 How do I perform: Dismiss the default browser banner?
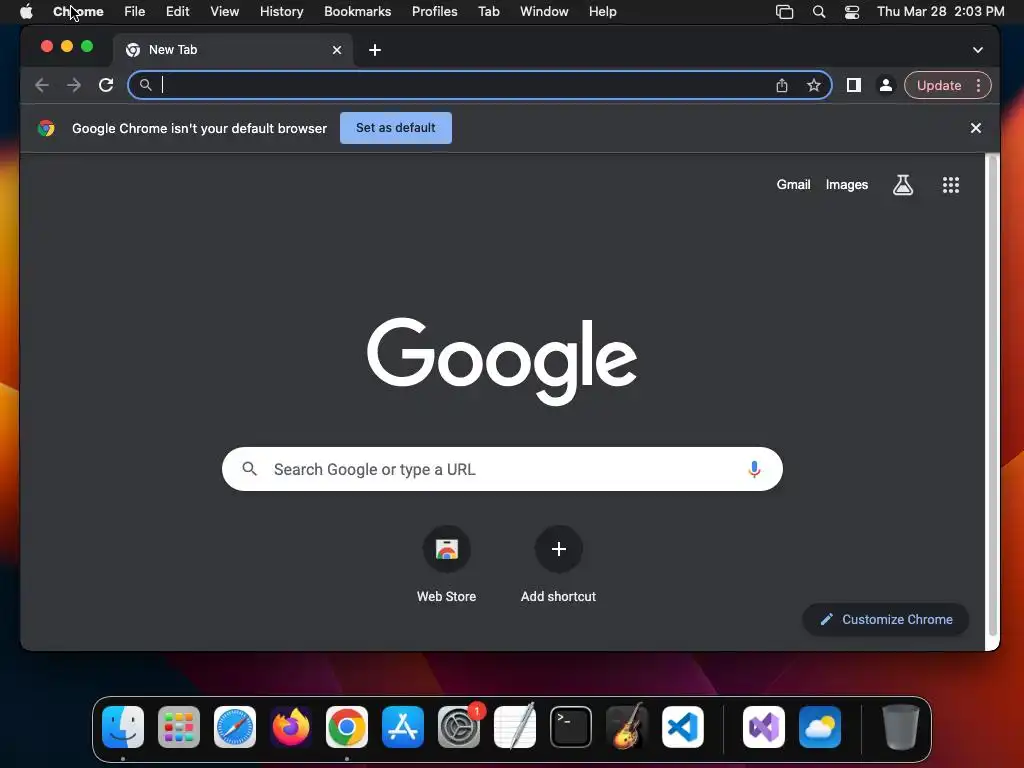[976, 128]
